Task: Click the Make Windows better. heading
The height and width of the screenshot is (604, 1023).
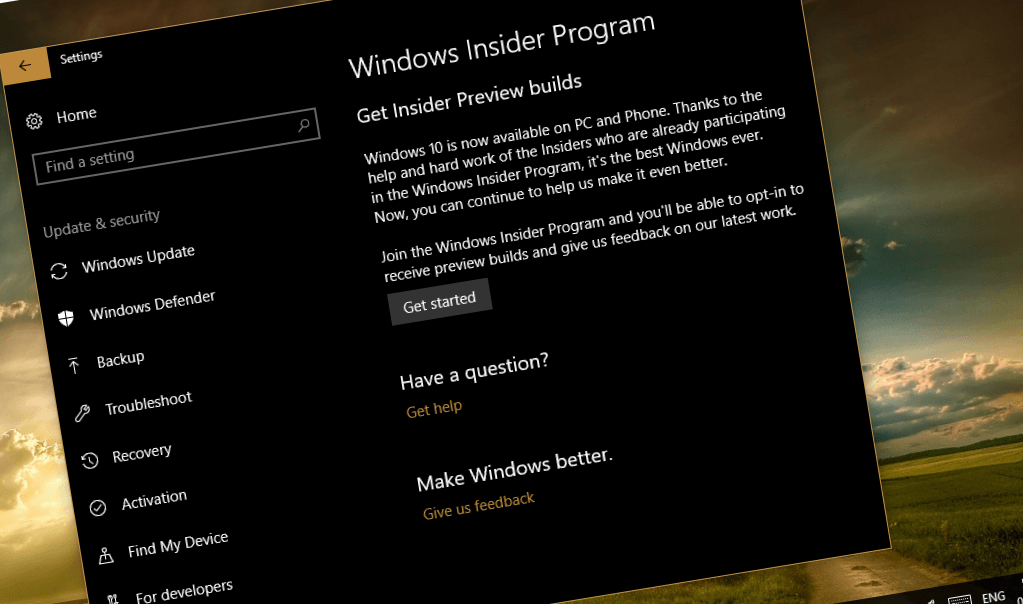Action: tap(515, 469)
